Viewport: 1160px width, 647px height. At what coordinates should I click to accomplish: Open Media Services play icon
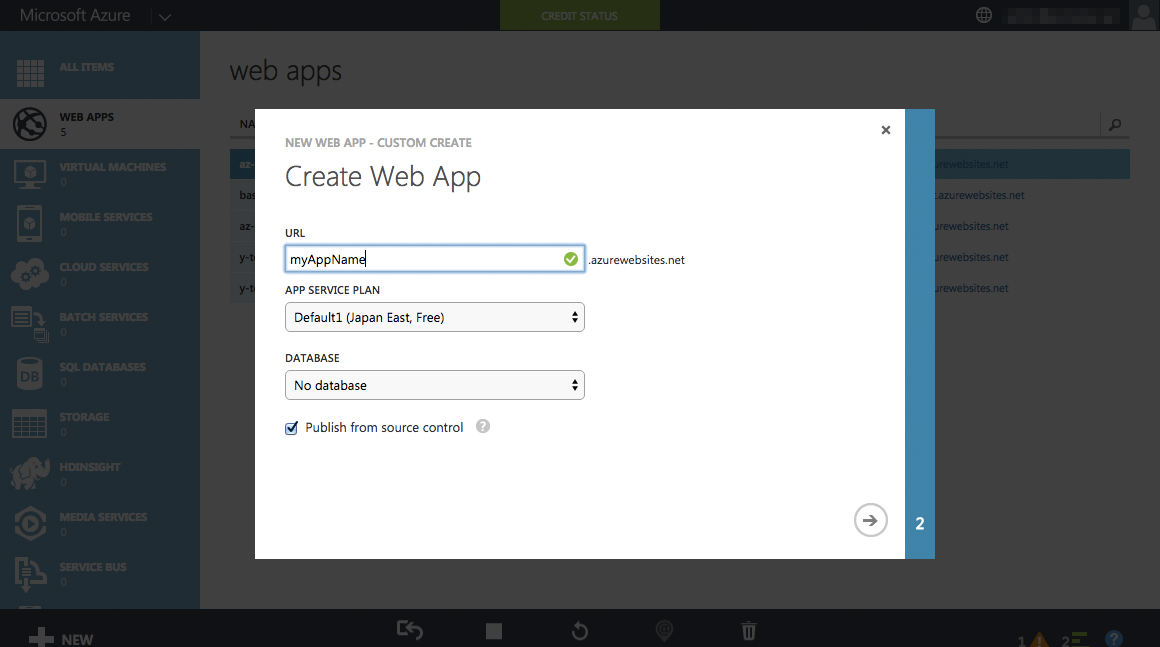30,524
